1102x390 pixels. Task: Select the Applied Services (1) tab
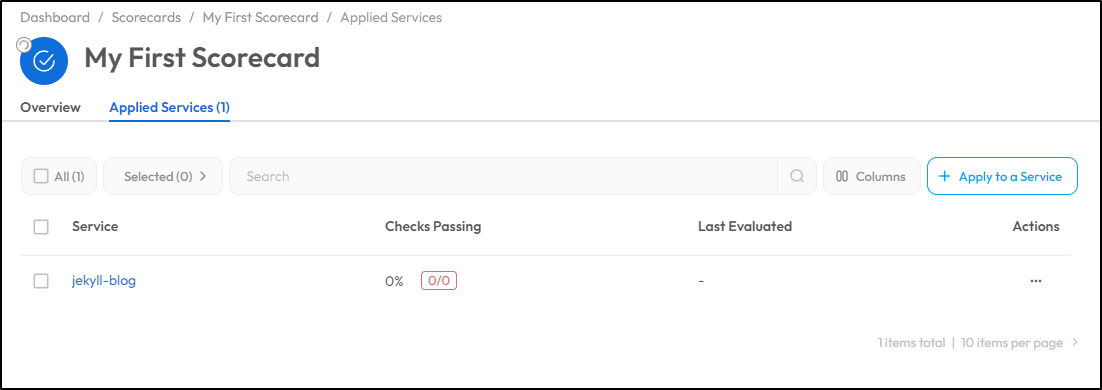(169, 108)
